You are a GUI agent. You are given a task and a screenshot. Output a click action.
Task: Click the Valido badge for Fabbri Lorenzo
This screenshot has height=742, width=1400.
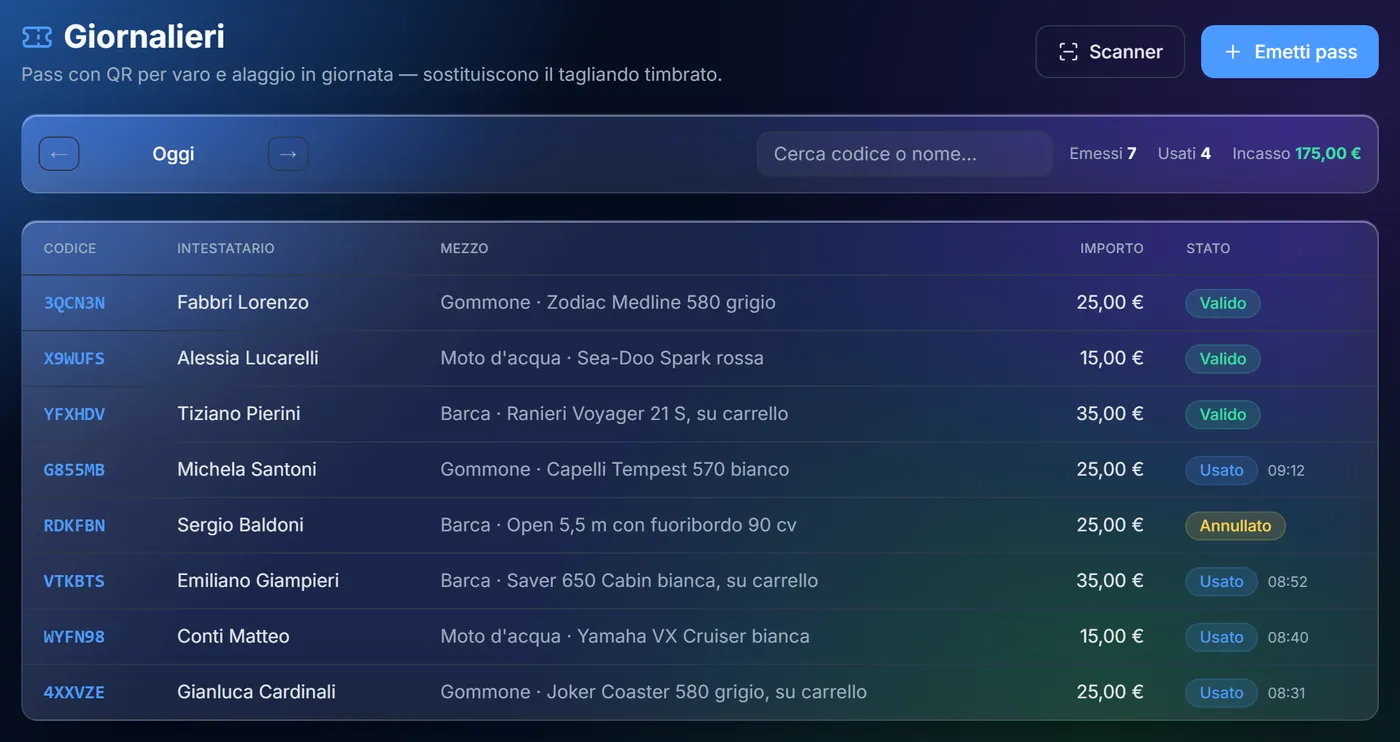pyautogui.click(x=1223, y=303)
